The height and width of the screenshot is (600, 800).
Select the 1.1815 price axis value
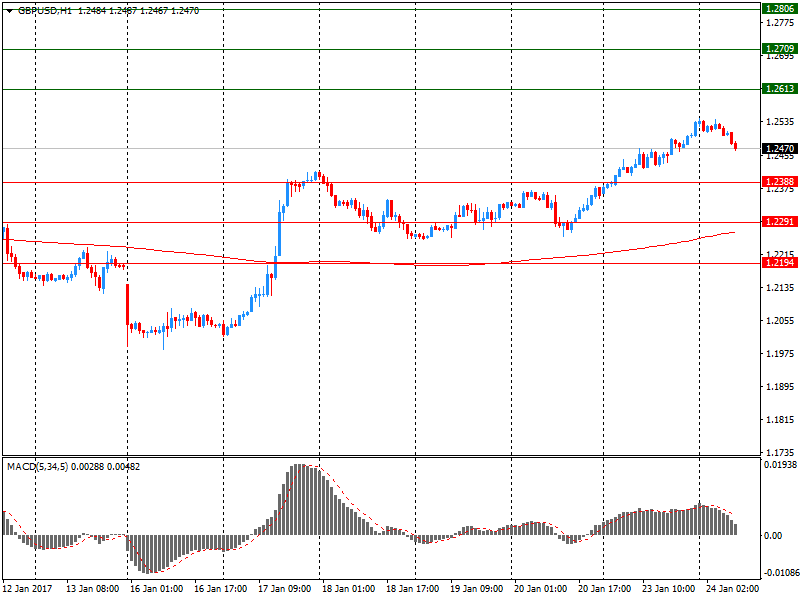[x=781, y=420]
